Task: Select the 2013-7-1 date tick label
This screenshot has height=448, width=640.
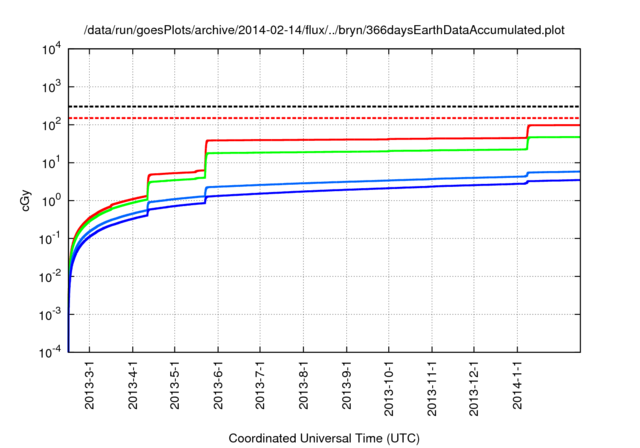Action: [x=260, y=386]
